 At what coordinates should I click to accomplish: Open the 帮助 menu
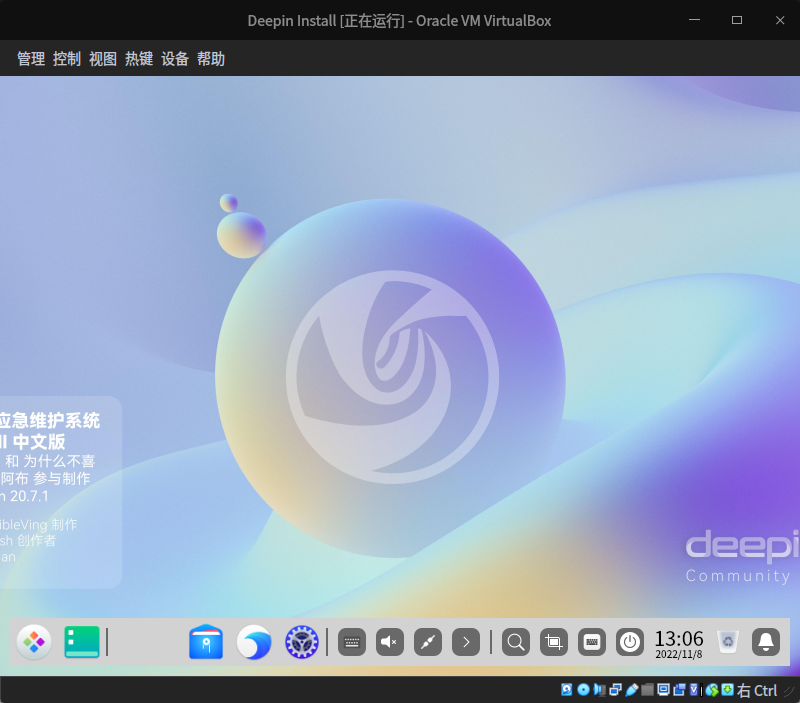[x=211, y=59]
